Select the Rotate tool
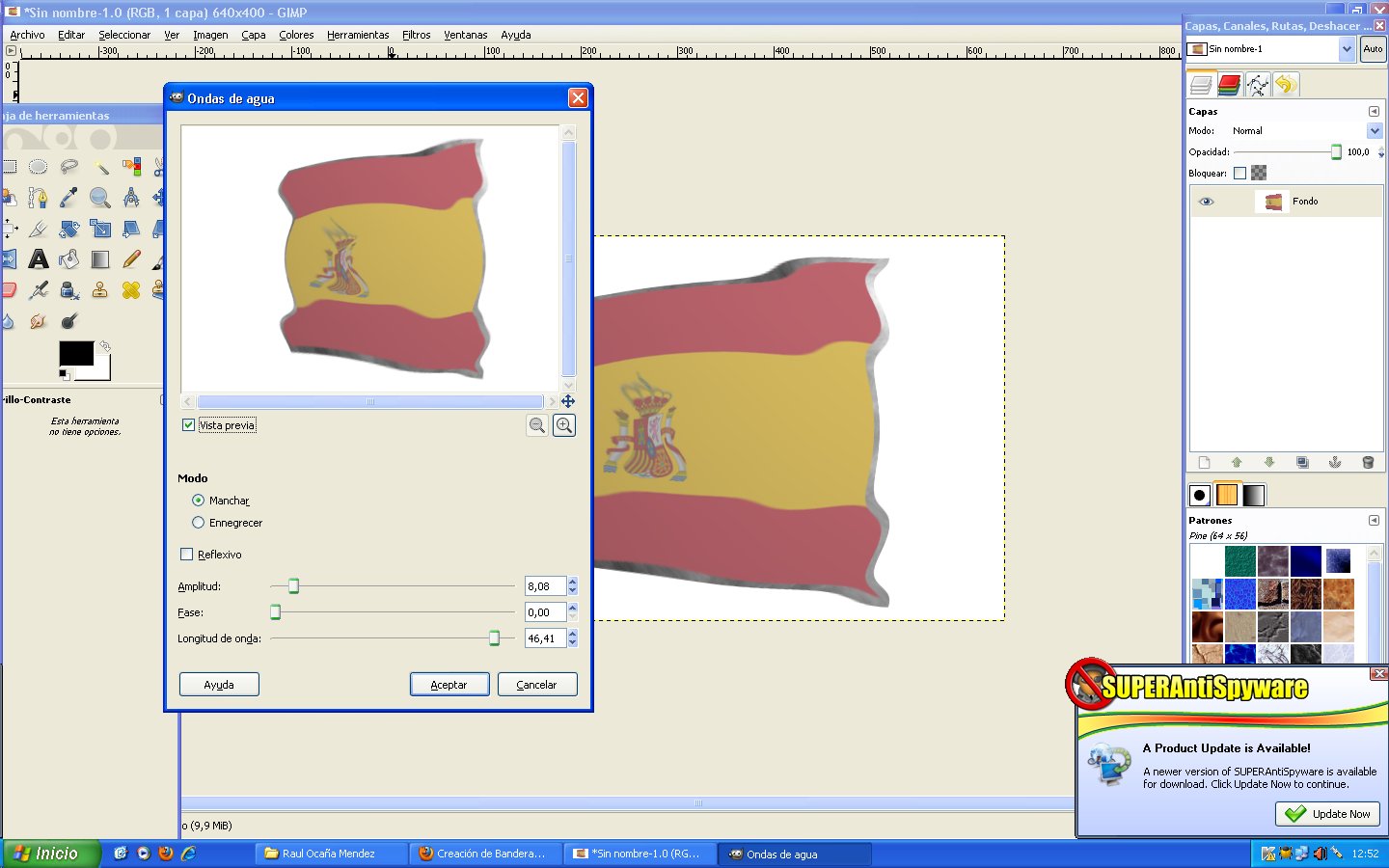Screen dimensions: 1389x868 click(x=68, y=229)
